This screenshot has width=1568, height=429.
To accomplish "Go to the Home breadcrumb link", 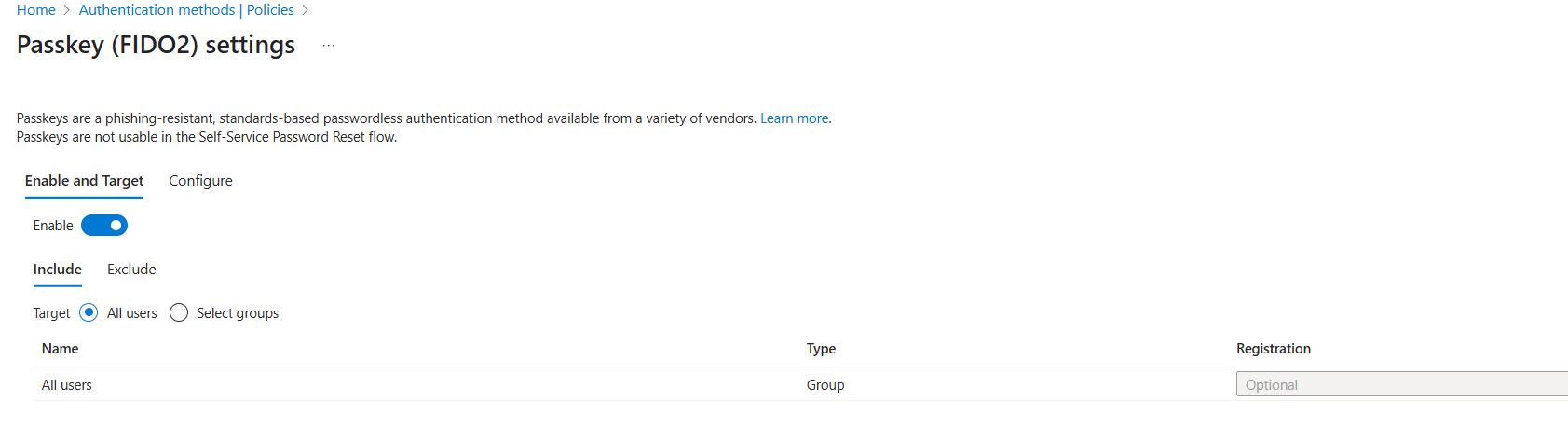I will (36, 10).
